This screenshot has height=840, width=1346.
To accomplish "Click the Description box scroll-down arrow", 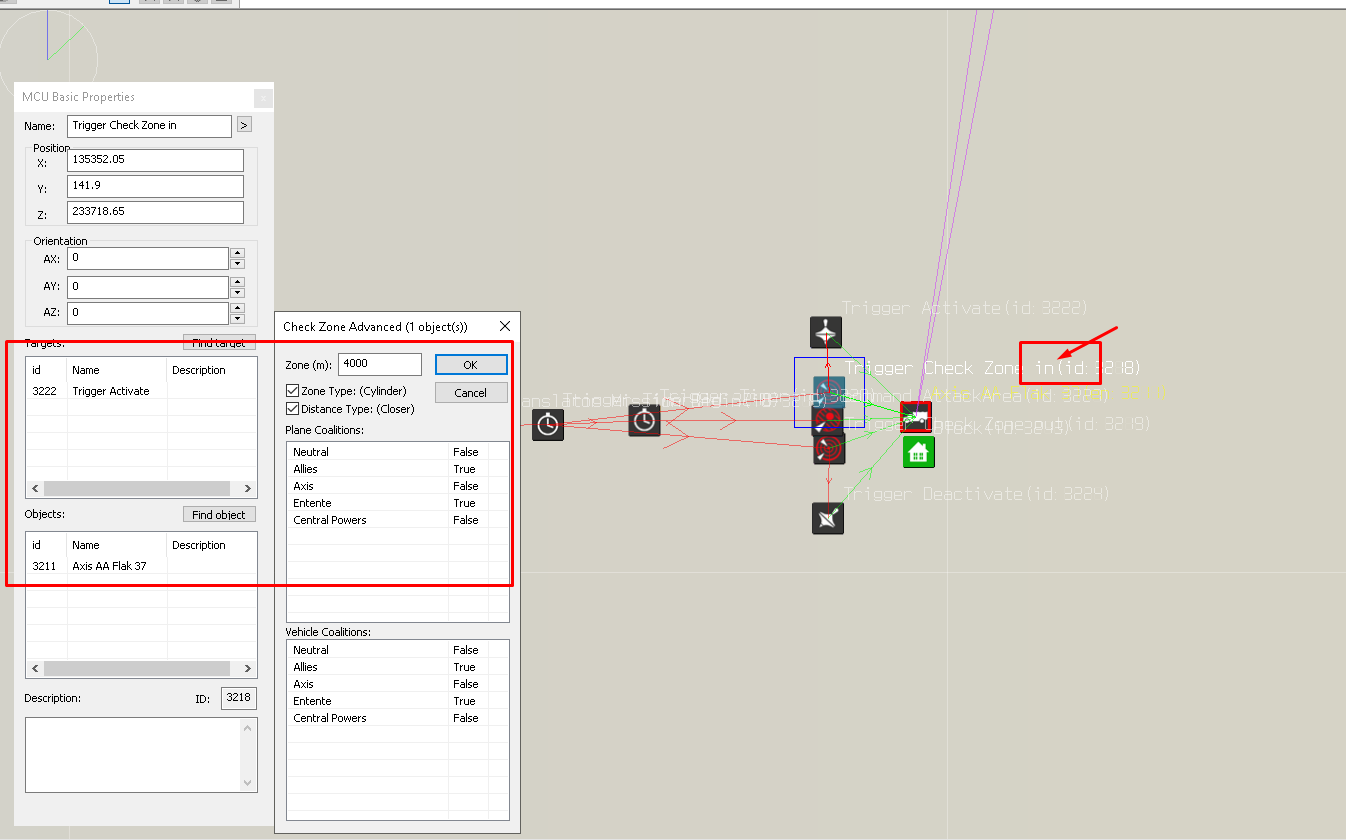I will (x=248, y=782).
